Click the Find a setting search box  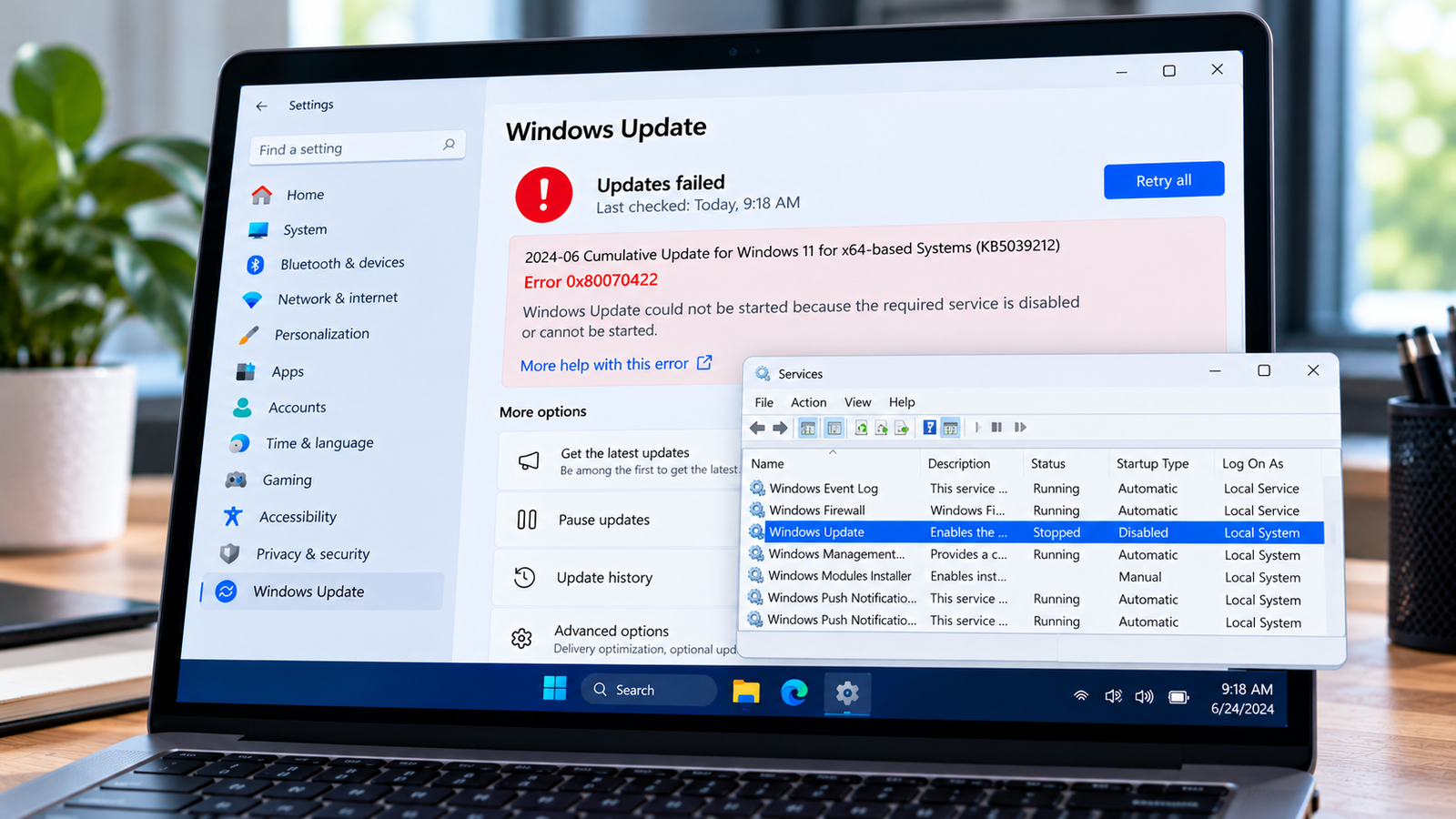pos(357,148)
